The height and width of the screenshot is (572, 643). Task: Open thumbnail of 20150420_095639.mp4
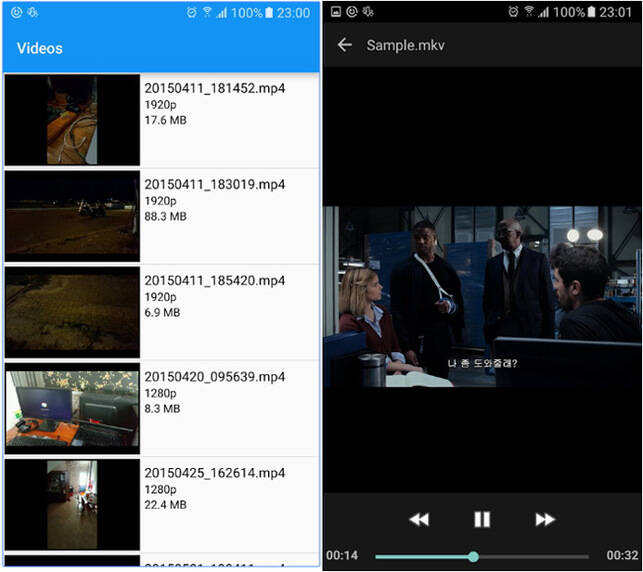pos(72,408)
